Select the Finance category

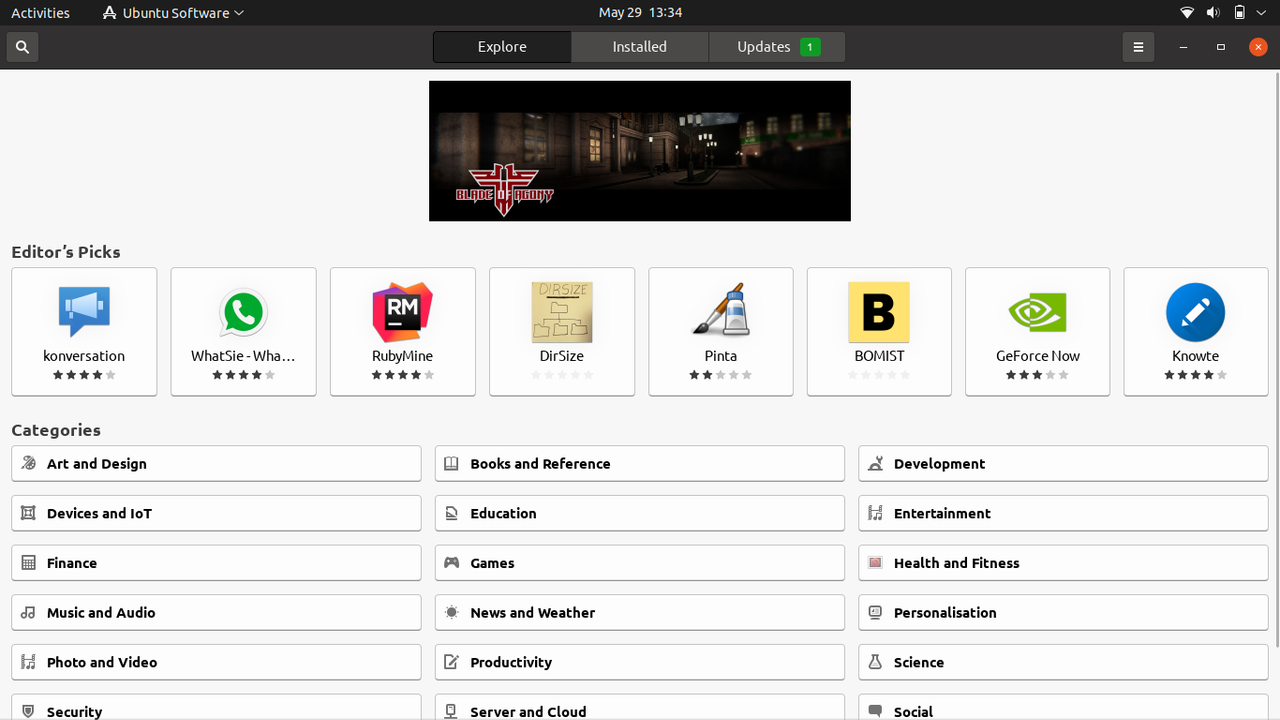tap(216, 563)
